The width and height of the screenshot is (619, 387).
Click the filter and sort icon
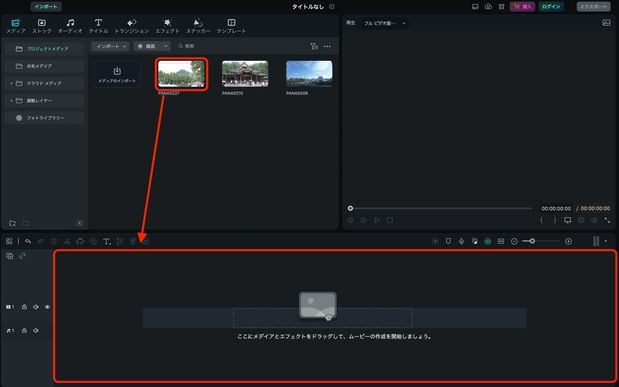coord(314,46)
